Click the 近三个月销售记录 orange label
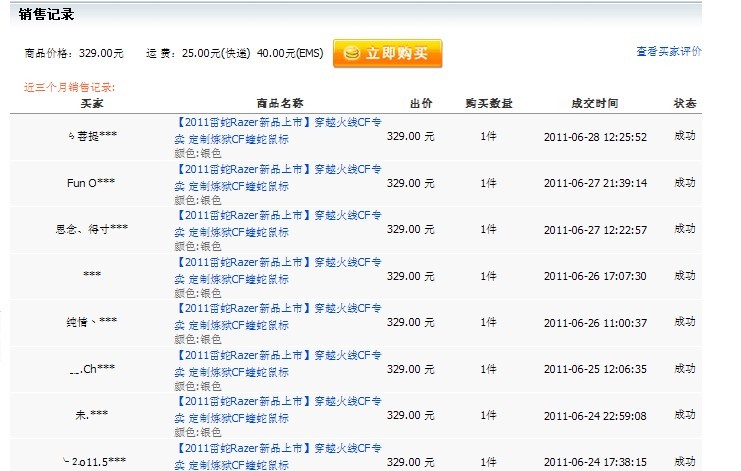This screenshot has height=471, width=741. (69, 87)
